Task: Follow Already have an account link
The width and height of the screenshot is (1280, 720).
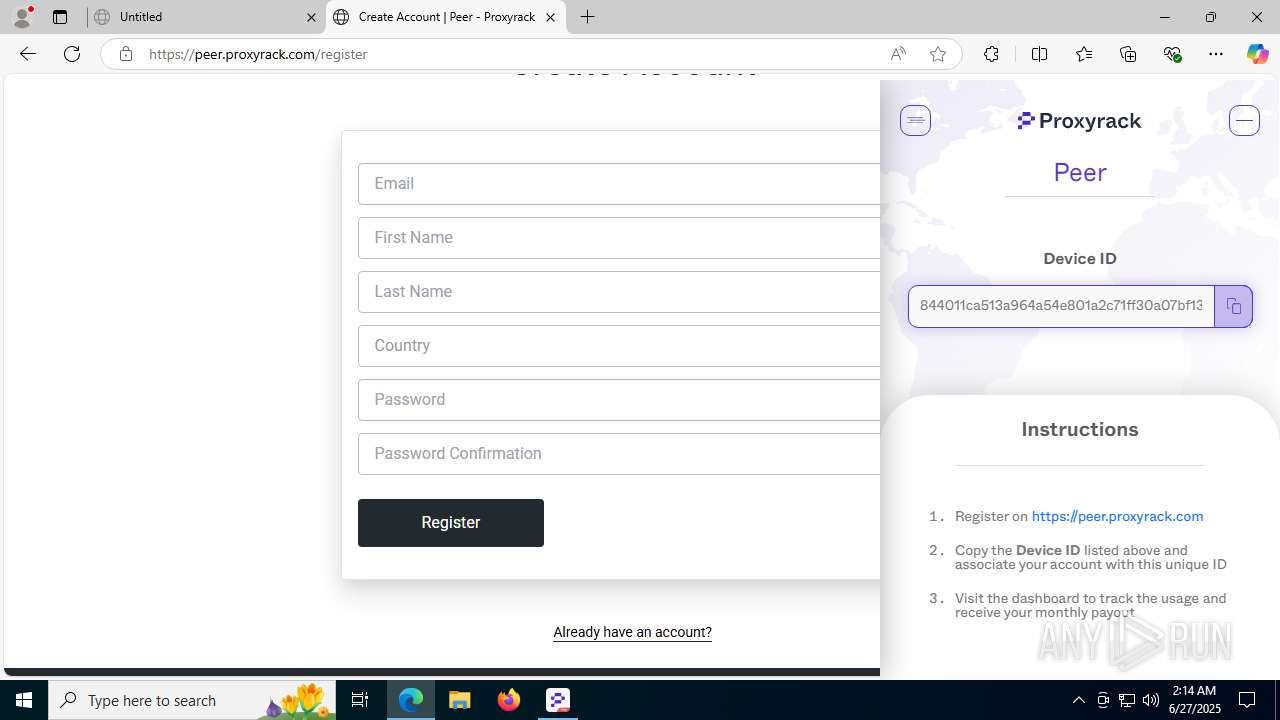Action: [632, 632]
